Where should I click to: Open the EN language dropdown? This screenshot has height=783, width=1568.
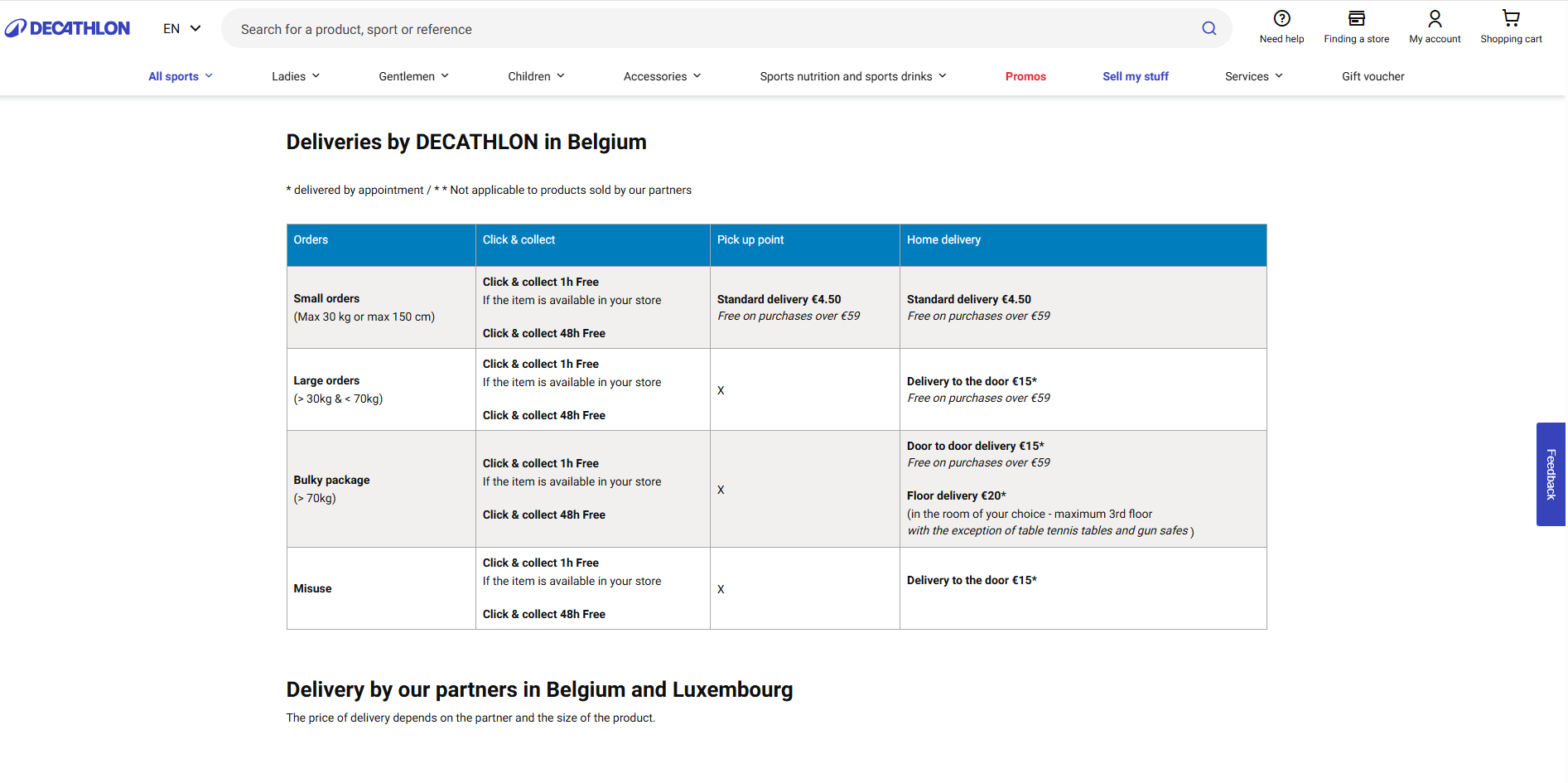click(x=182, y=28)
